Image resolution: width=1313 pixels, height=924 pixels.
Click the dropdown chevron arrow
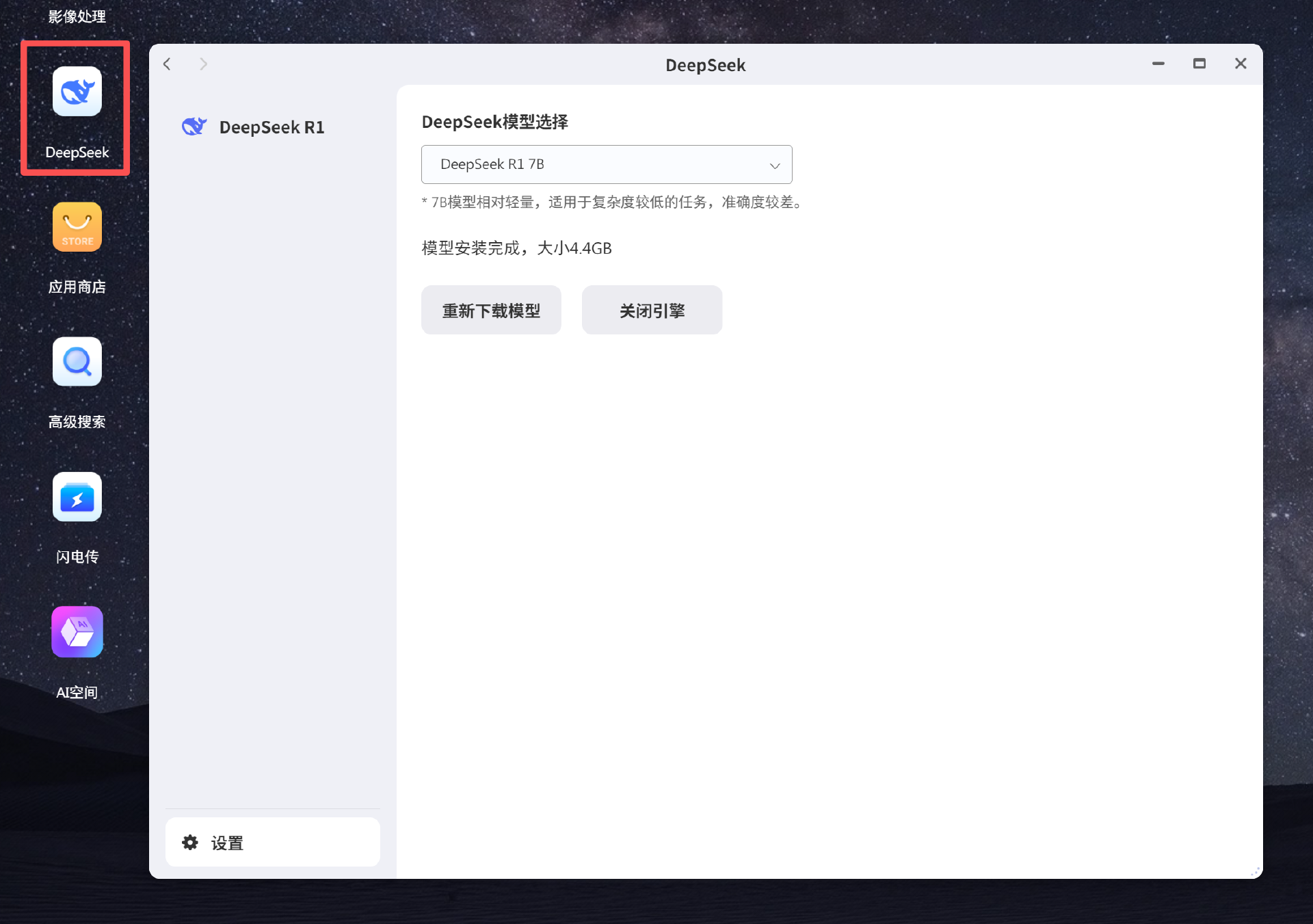click(x=774, y=166)
